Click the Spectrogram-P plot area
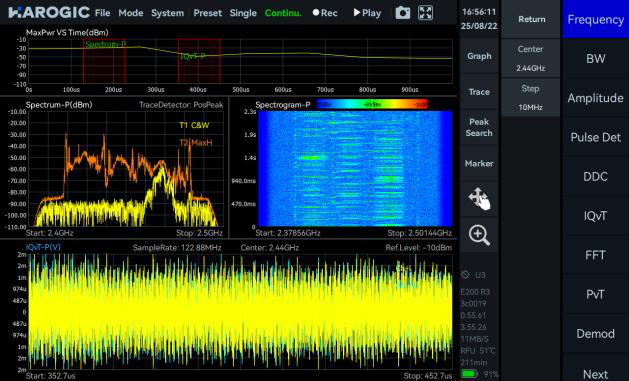Screen dimensions: 629x381 click(355, 169)
